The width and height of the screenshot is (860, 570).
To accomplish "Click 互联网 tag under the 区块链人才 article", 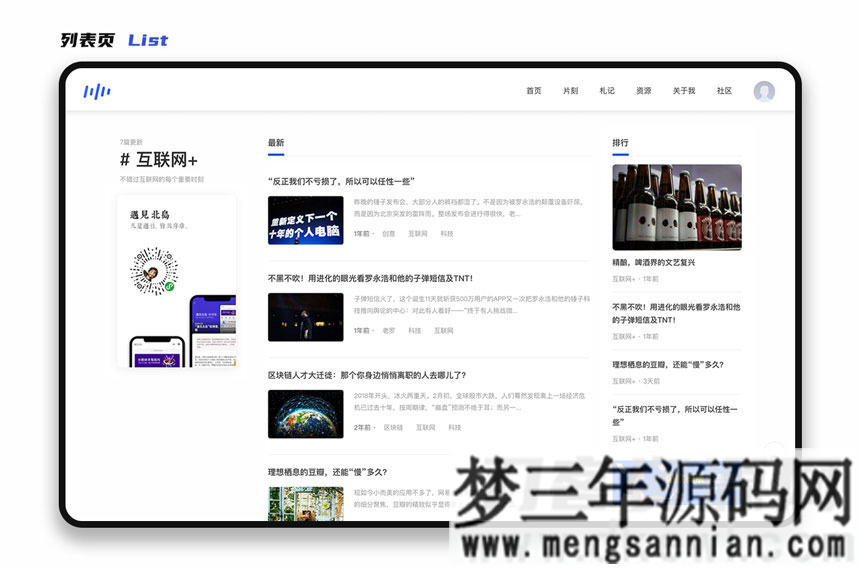I will (426, 427).
